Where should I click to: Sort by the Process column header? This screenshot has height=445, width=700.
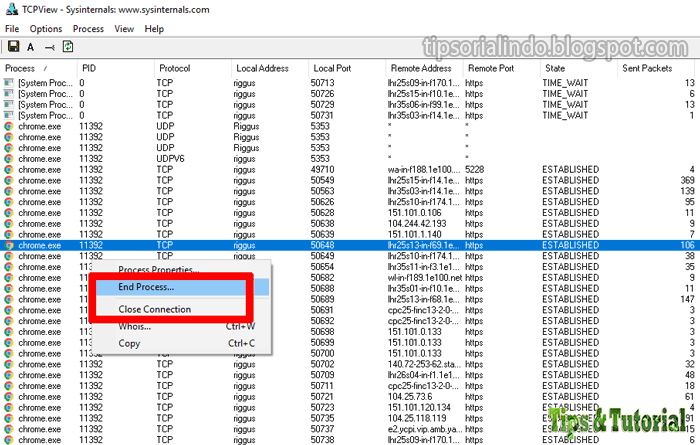click(x=39, y=68)
